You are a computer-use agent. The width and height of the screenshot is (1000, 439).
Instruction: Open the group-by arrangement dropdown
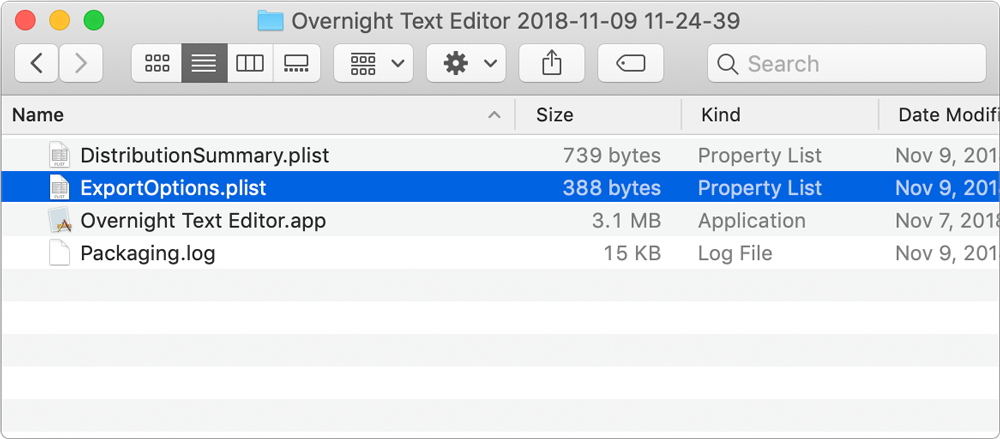[374, 63]
